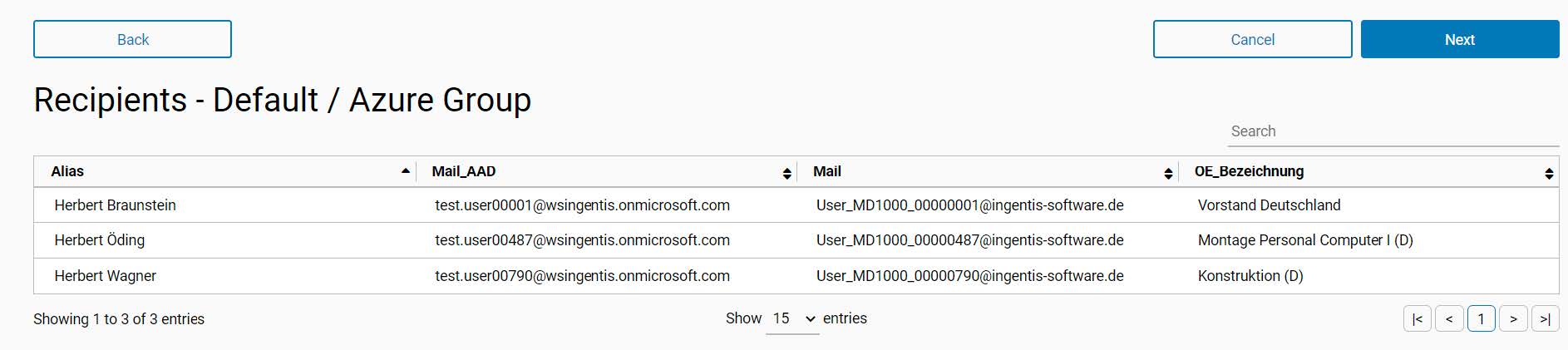Click the Back button
Screen dimensions: 1568x350
tap(132, 39)
